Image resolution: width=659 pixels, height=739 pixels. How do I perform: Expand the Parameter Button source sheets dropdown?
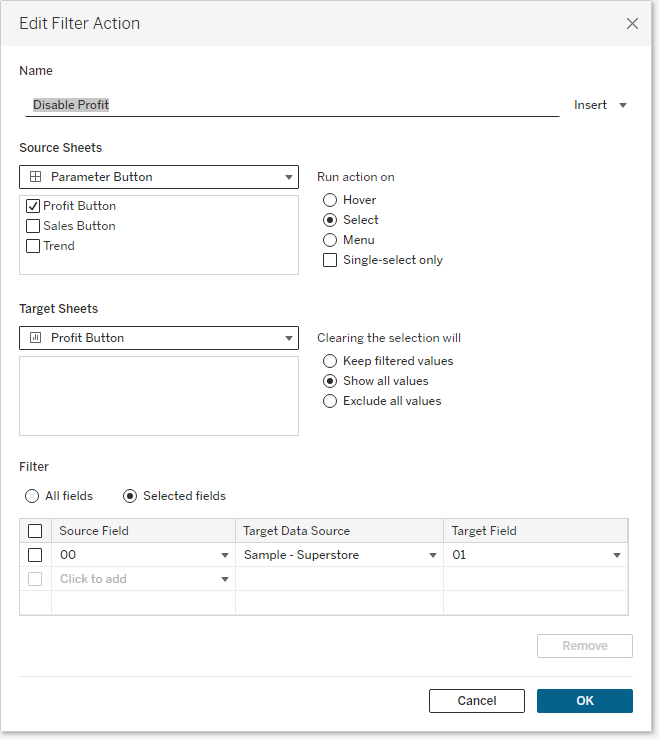(159, 177)
